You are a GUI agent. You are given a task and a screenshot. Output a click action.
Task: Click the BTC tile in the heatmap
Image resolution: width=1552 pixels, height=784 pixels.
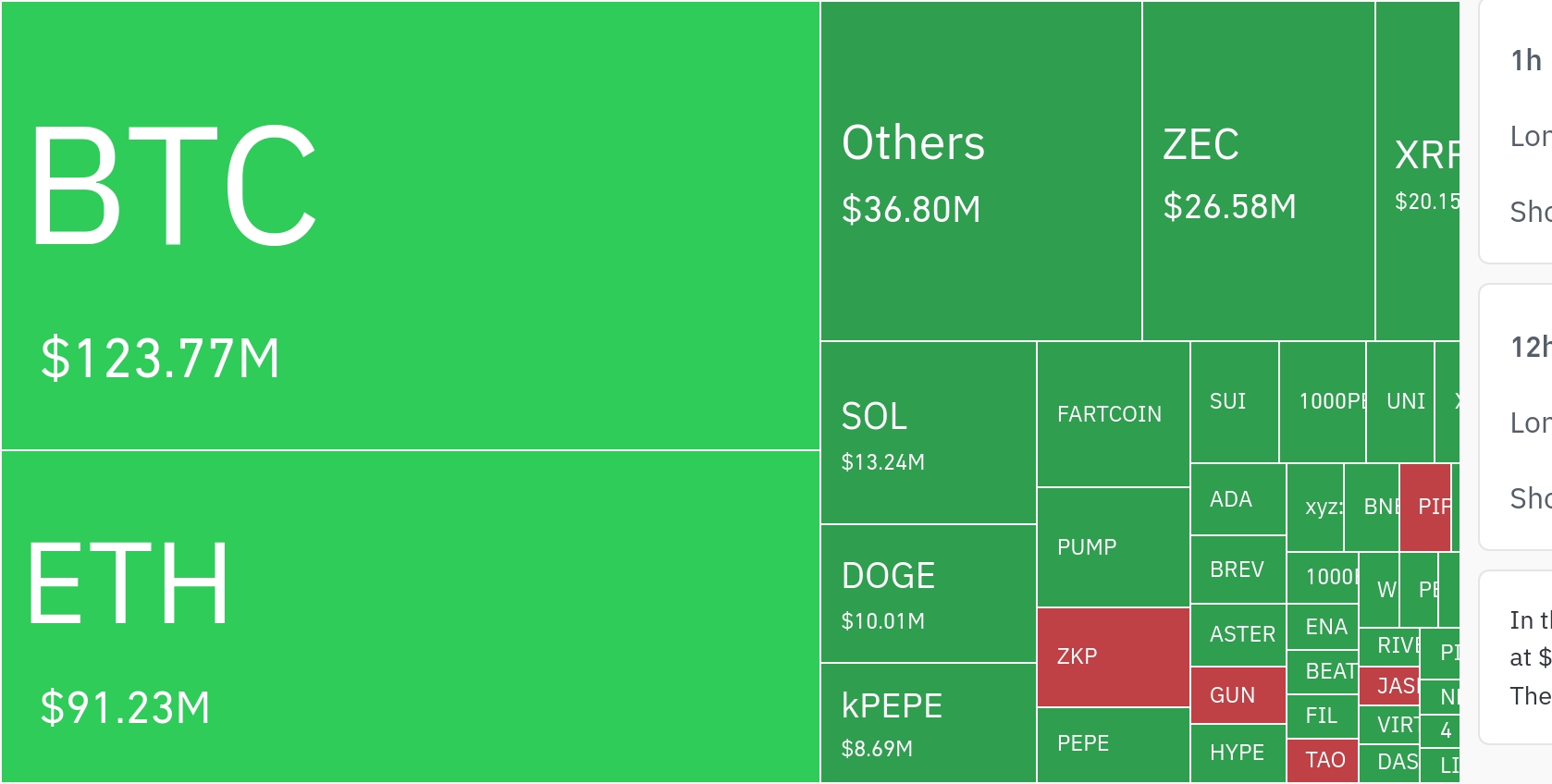coord(410,226)
